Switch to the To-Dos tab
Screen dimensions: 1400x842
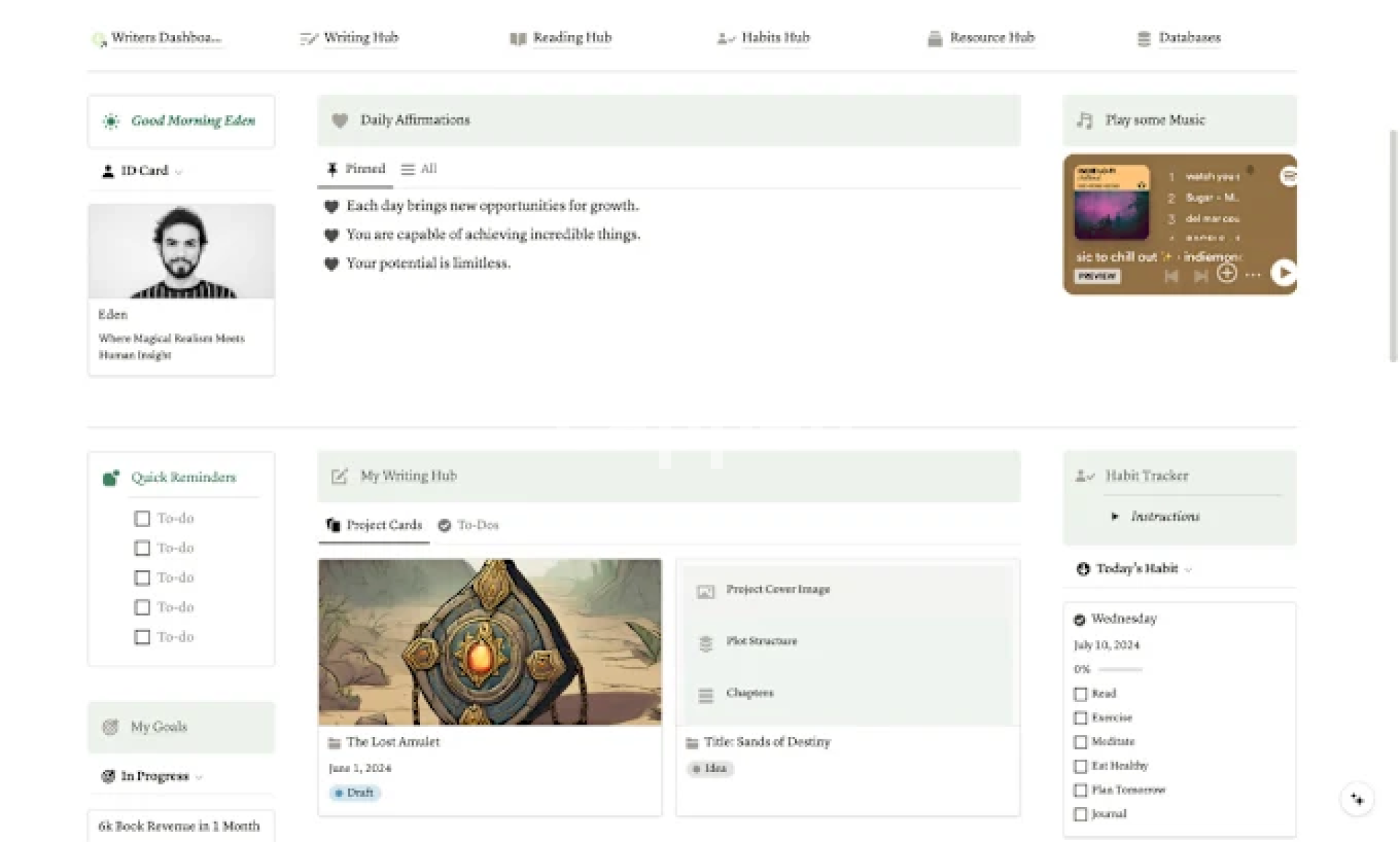(469, 525)
